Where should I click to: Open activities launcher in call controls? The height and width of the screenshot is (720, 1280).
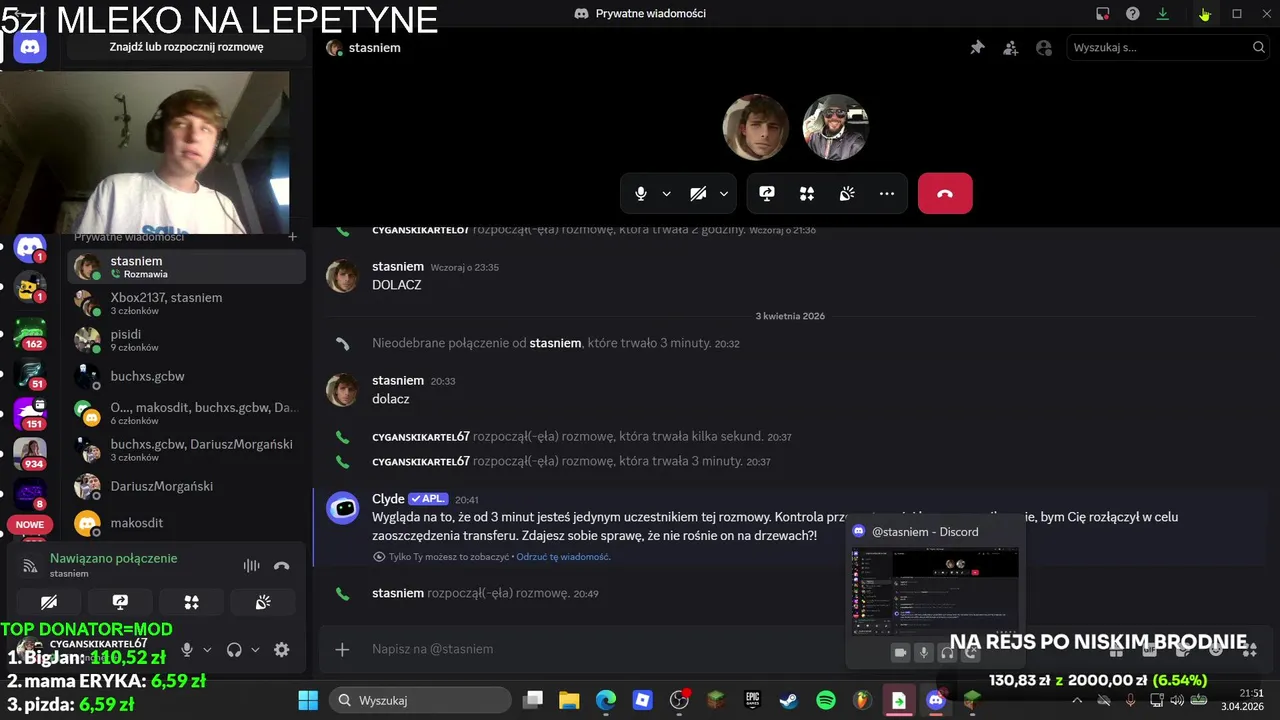pos(807,194)
